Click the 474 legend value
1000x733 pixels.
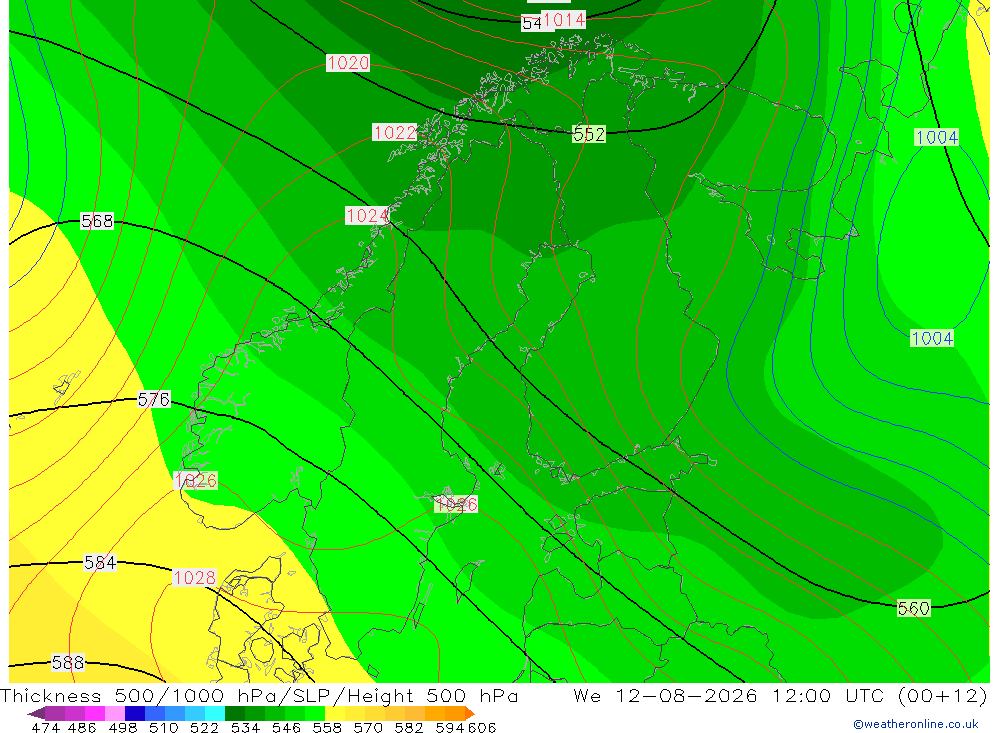tap(45, 727)
